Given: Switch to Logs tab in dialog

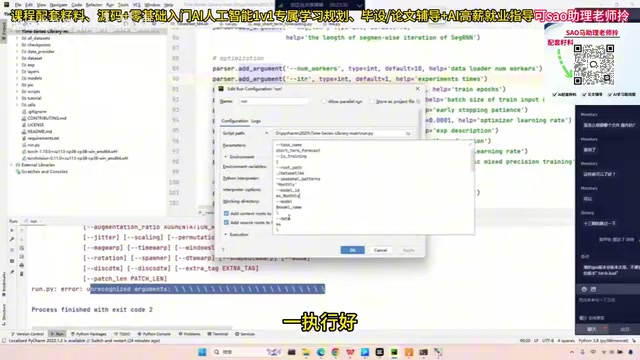Looking at the screenshot, I should (256, 121).
